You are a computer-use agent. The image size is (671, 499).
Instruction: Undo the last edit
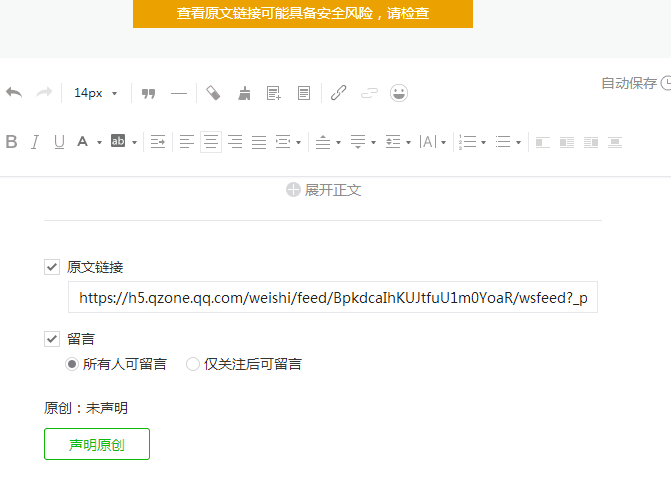coord(14,92)
